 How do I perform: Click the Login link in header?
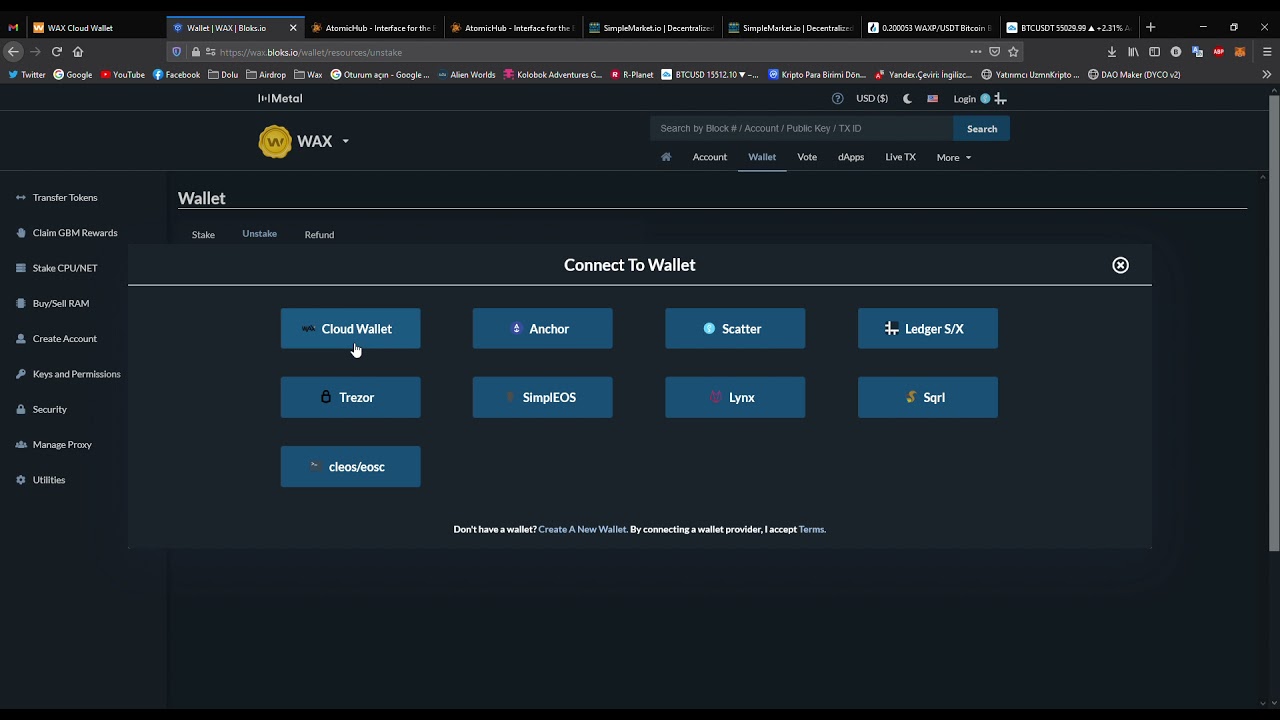[964, 98]
